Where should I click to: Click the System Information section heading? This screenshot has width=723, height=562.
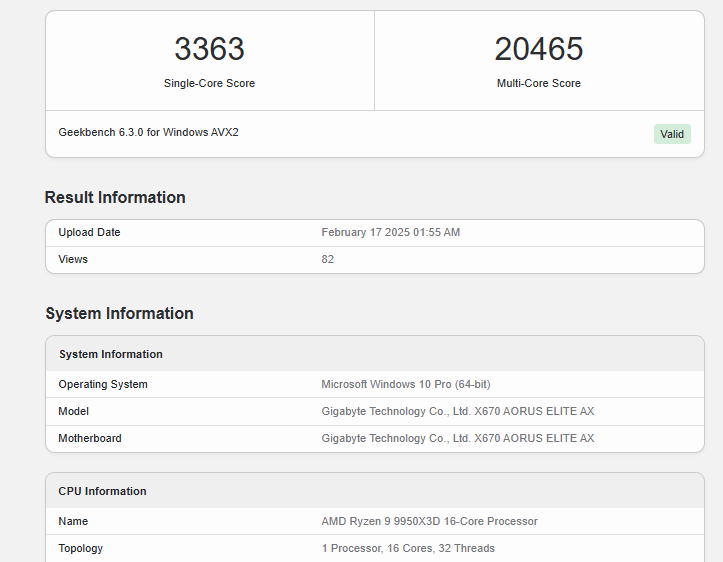pyautogui.click(x=119, y=313)
